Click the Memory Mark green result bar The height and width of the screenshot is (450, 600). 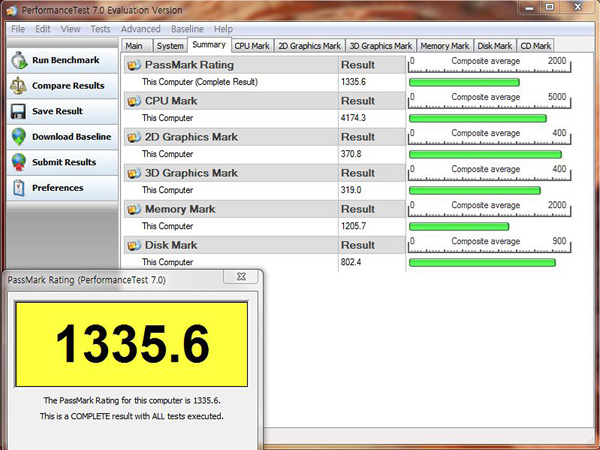459,227
